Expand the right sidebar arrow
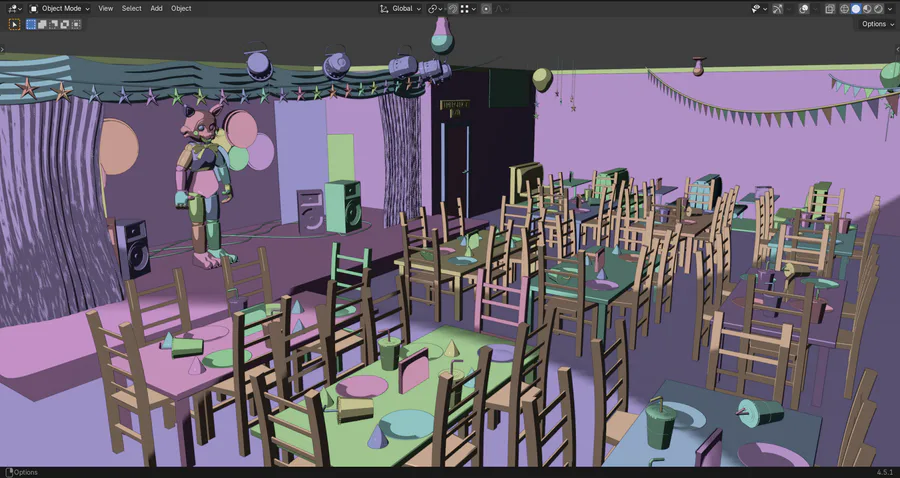The width and height of the screenshot is (900, 478). 897,50
